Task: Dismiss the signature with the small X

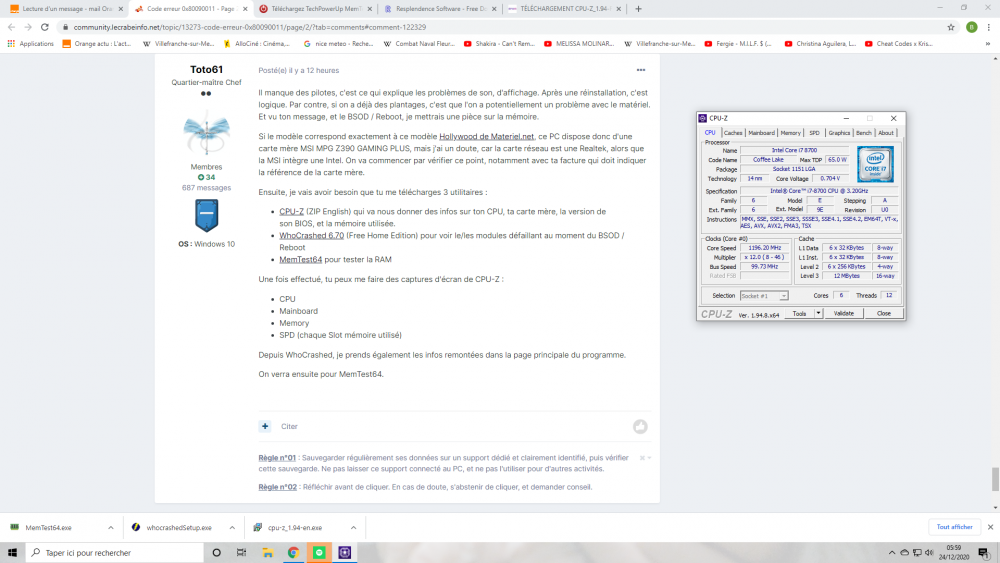Action: (642, 458)
